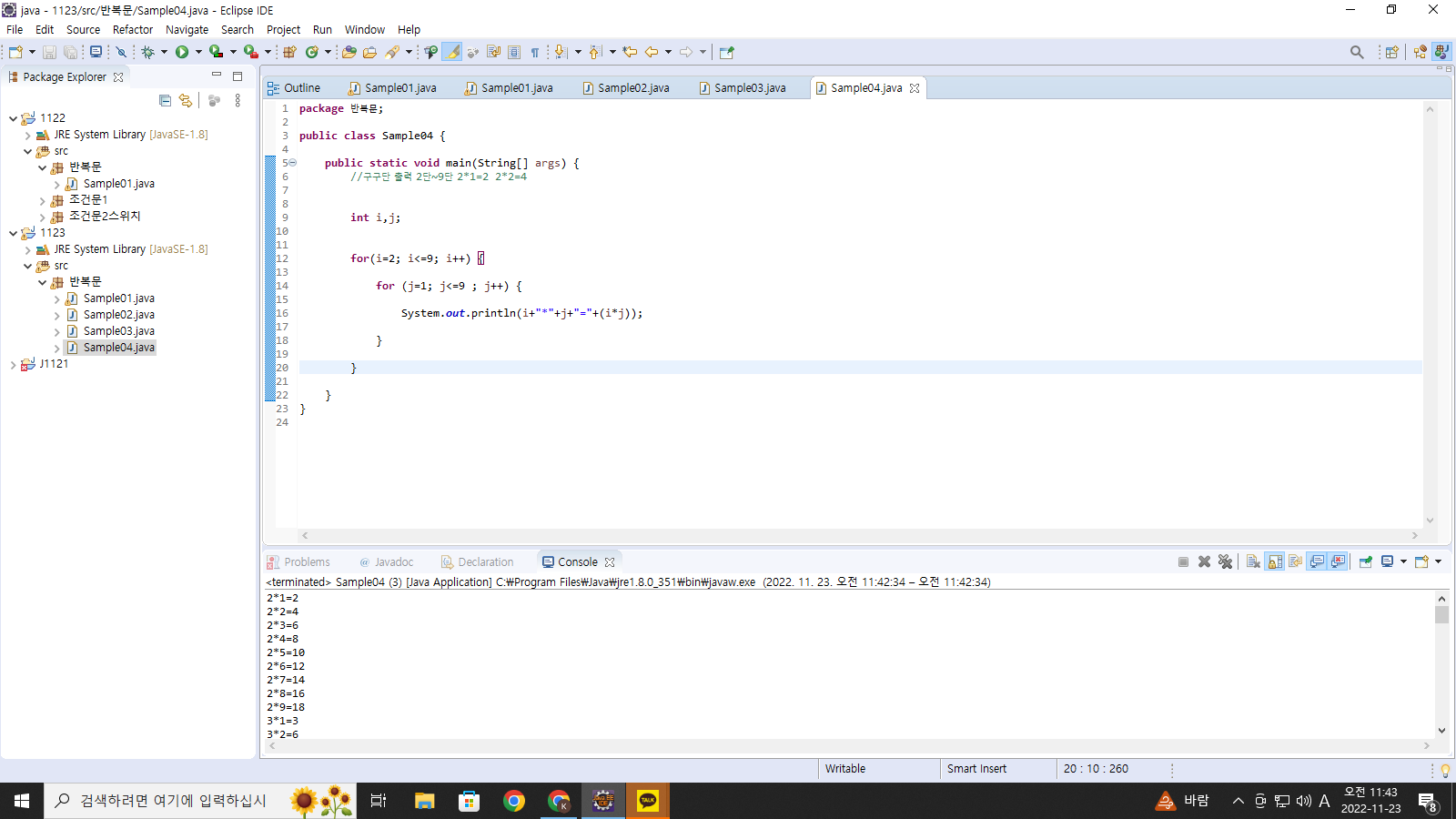Expand JRE System Library under 1123
Image resolution: width=1456 pixels, height=819 pixels.
tap(27, 249)
